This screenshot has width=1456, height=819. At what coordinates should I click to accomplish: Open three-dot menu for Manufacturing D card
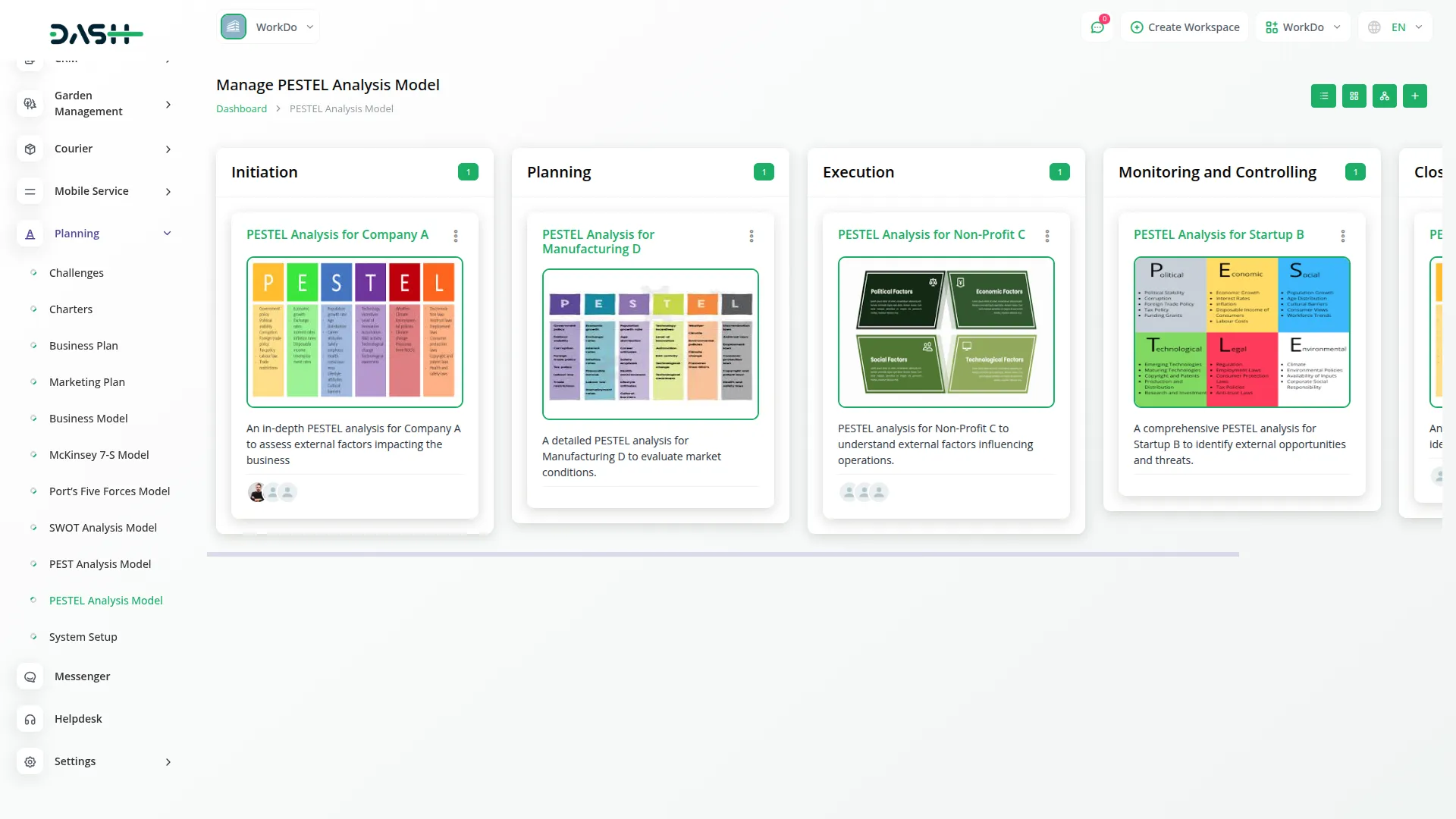click(752, 236)
